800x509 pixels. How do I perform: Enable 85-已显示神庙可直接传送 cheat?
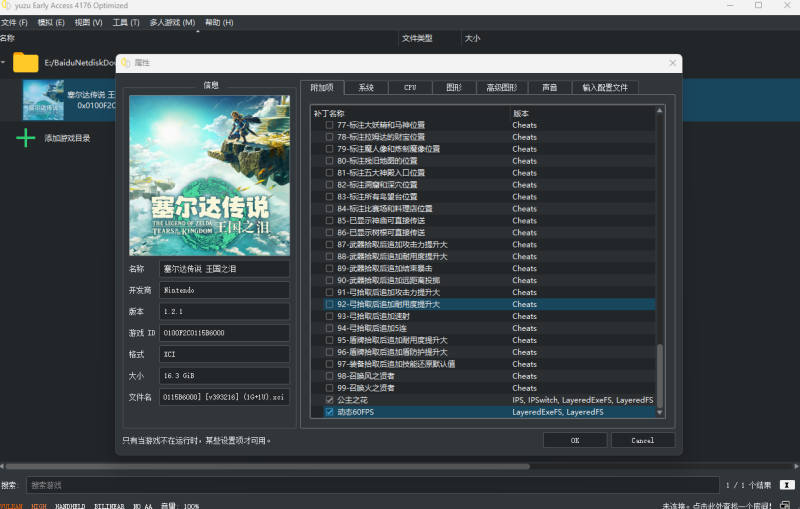(x=329, y=220)
